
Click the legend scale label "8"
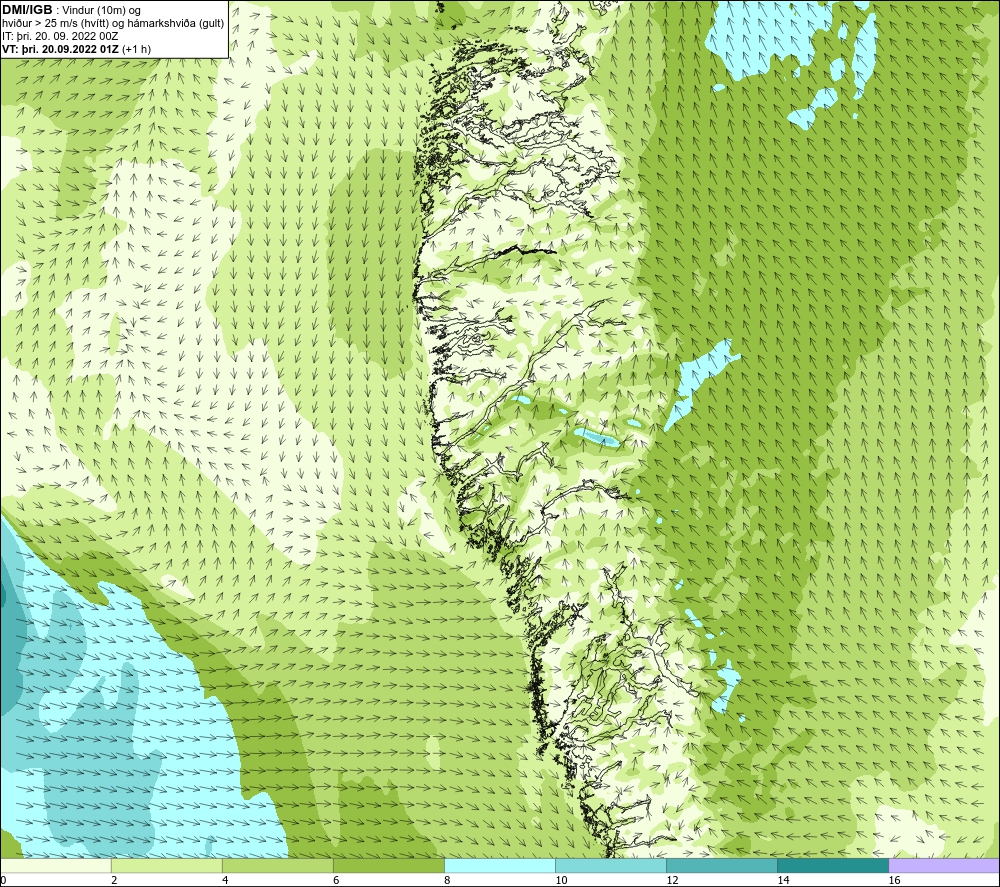tap(447, 880)
